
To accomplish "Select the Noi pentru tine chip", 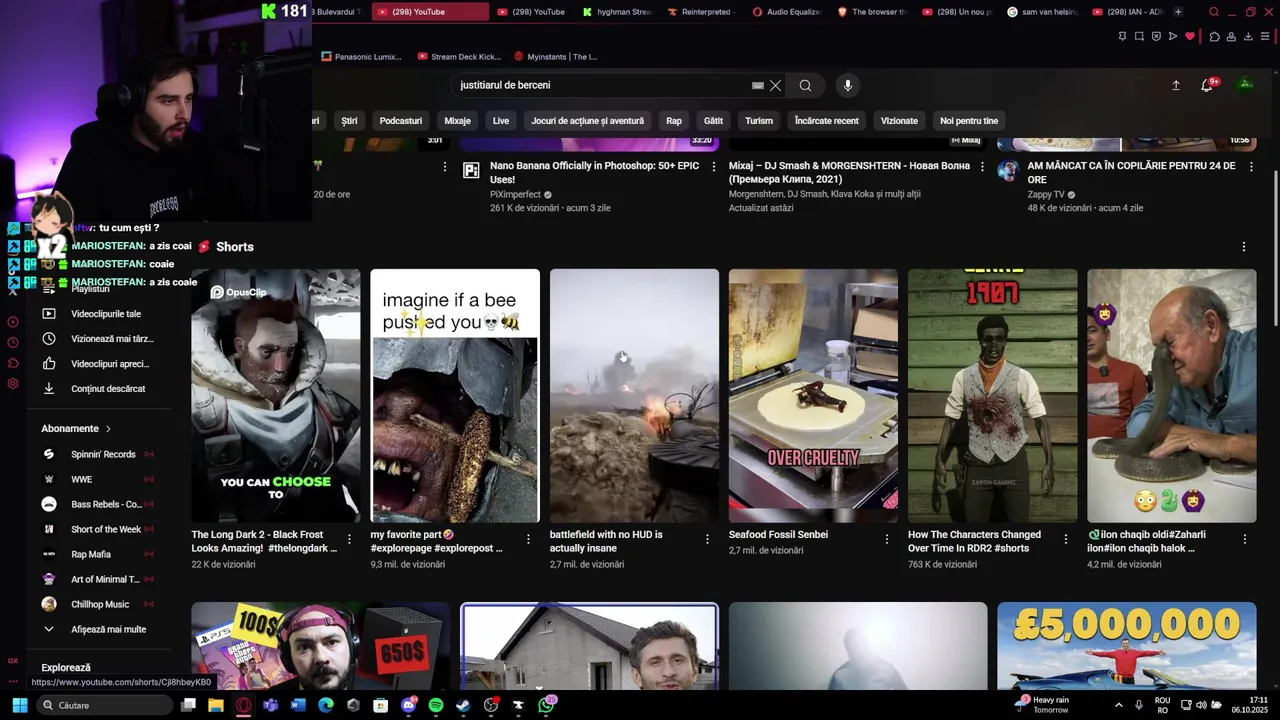I will pyautogui.click(x=969, y=121).
